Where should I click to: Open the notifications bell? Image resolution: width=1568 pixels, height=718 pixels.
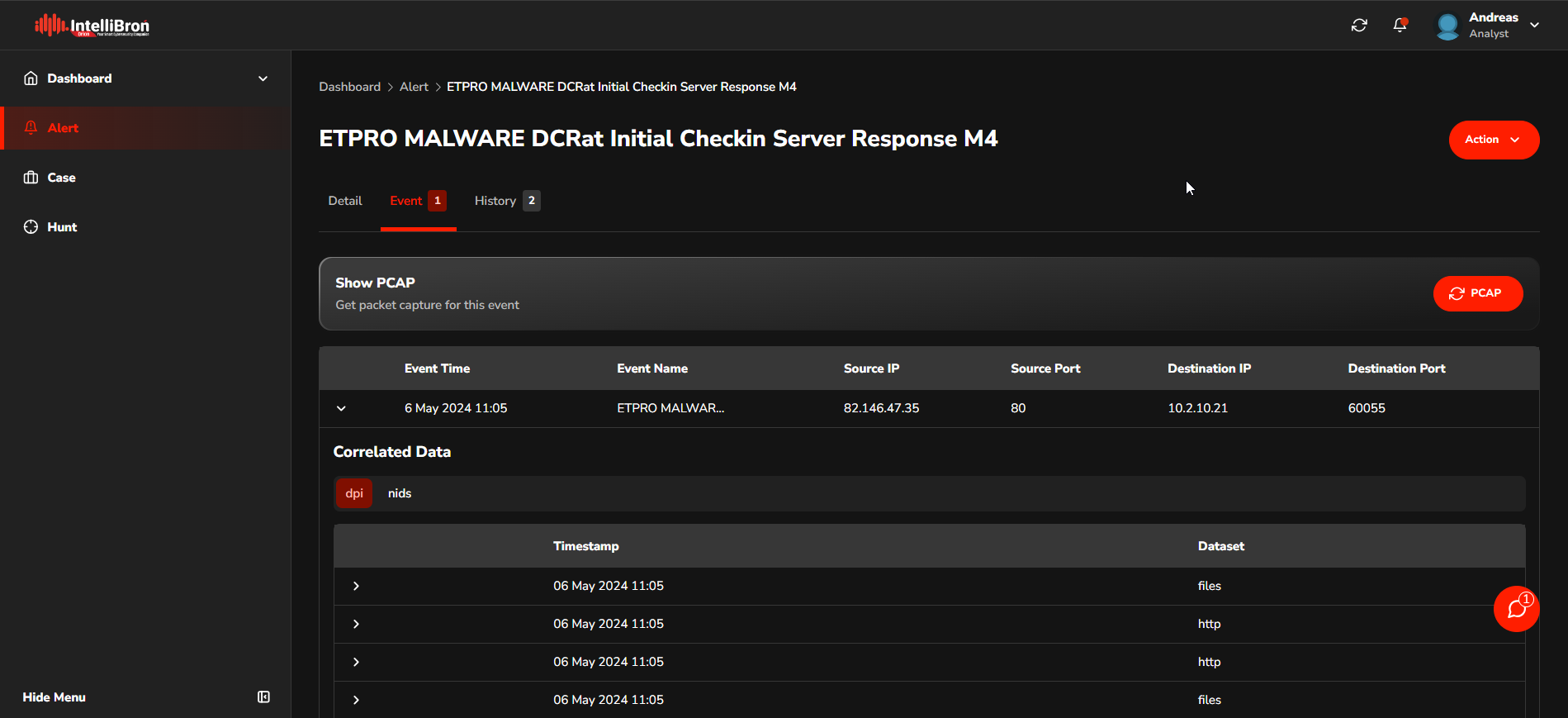point(1400,26)
